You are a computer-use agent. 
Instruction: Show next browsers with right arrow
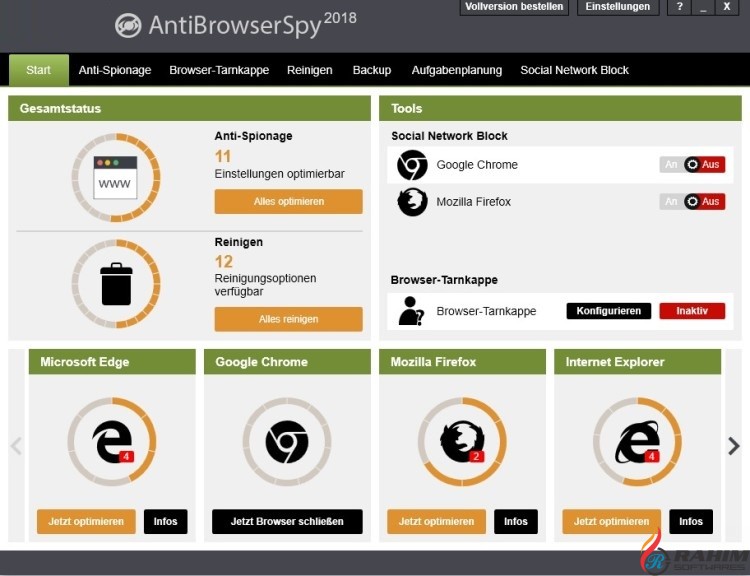pos(734,446)
